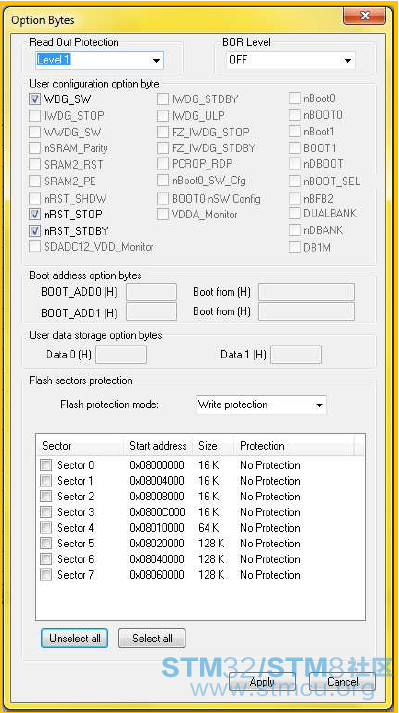The width and height of the screenshot is (399, 713).
Task: Click the BOOT_ADD0 (H) input field
Action: [x=151, y=292]
